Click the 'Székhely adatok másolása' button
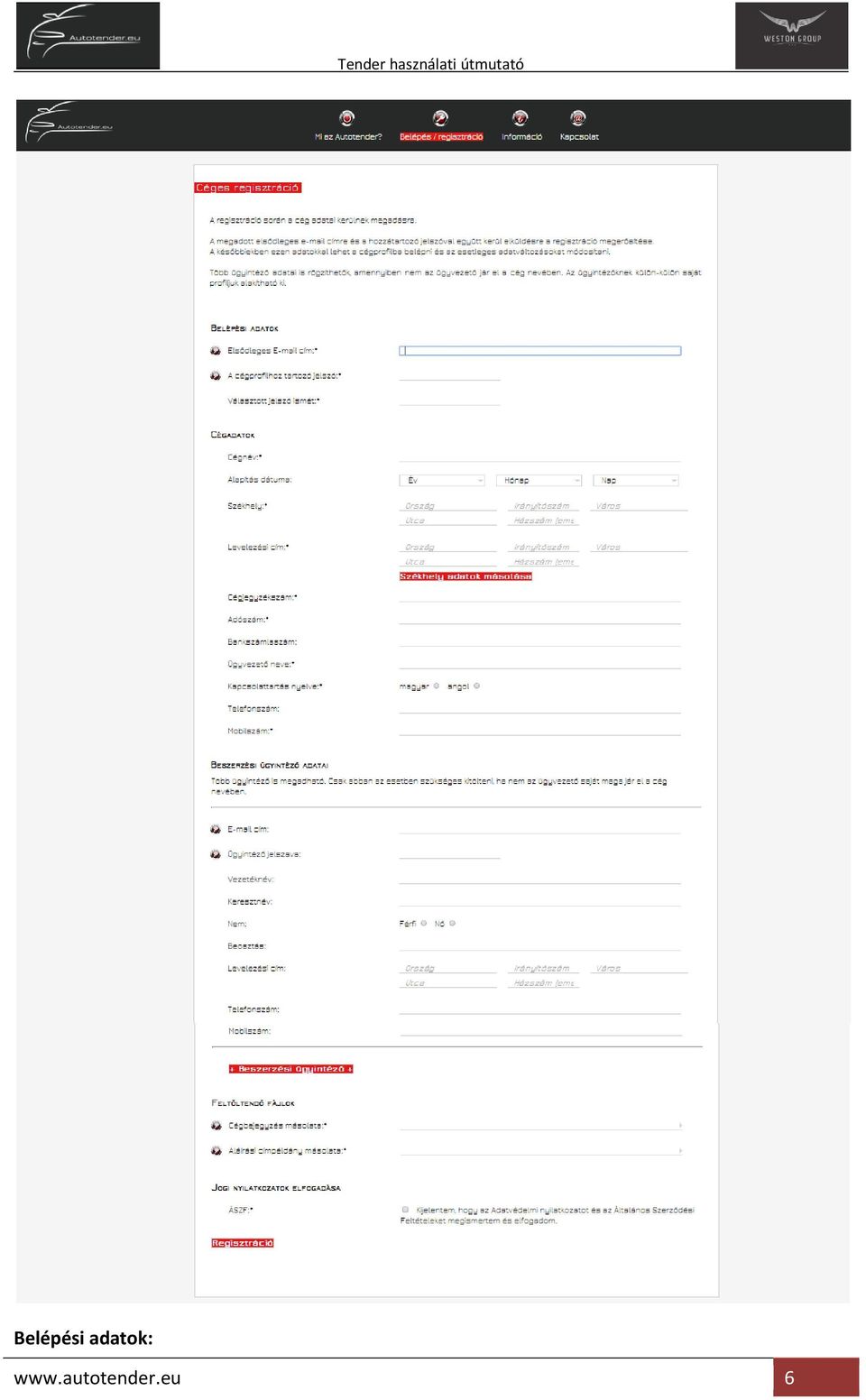Viewport: 866px width, 1400px height. tap(465, 576)
